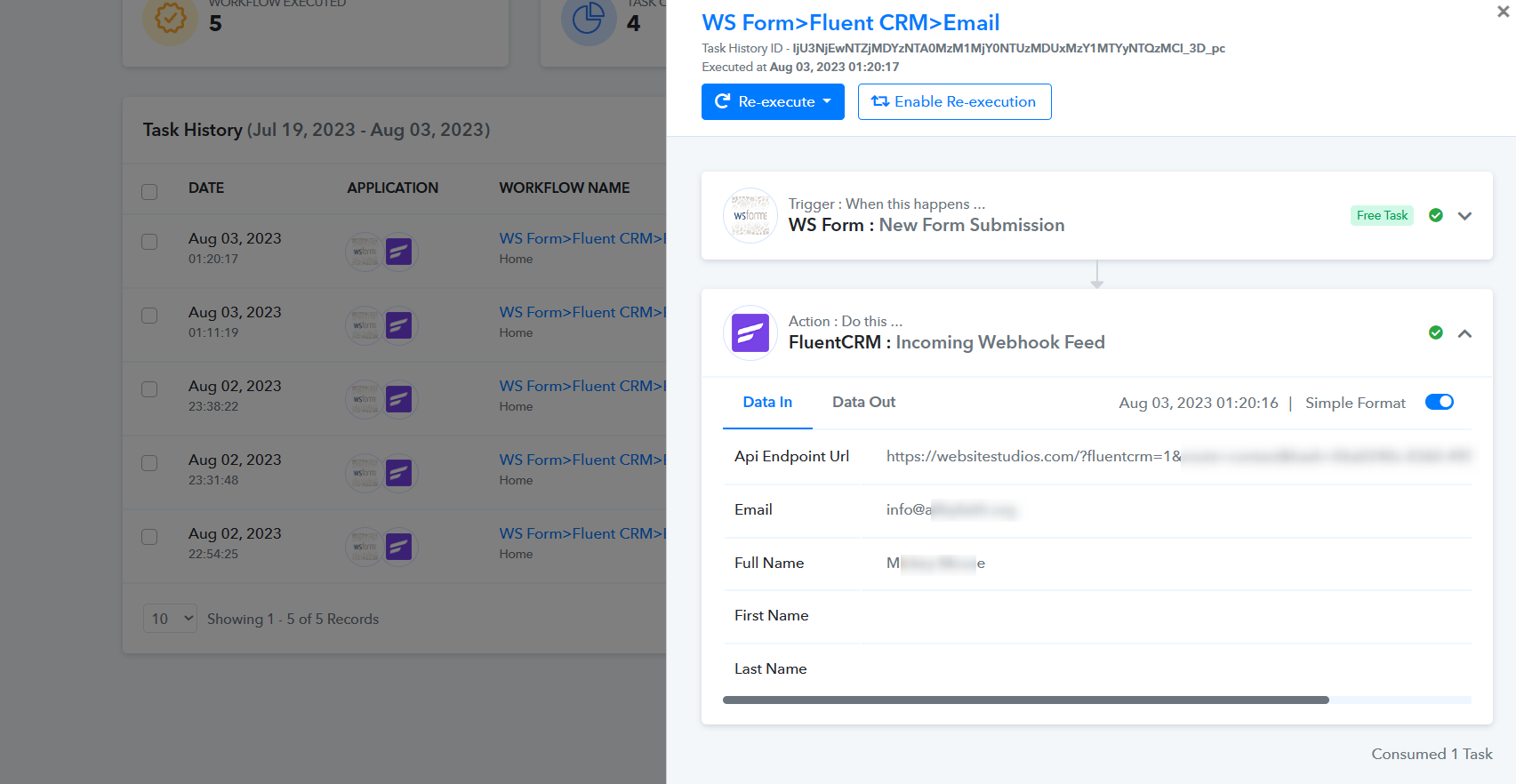Open the Re-execute dropdown caret
The image size is (1516, 784).
coord(828,101)
